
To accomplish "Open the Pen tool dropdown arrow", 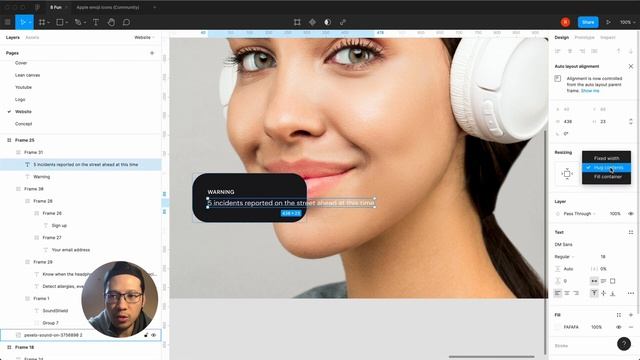I will click(85, 22).
